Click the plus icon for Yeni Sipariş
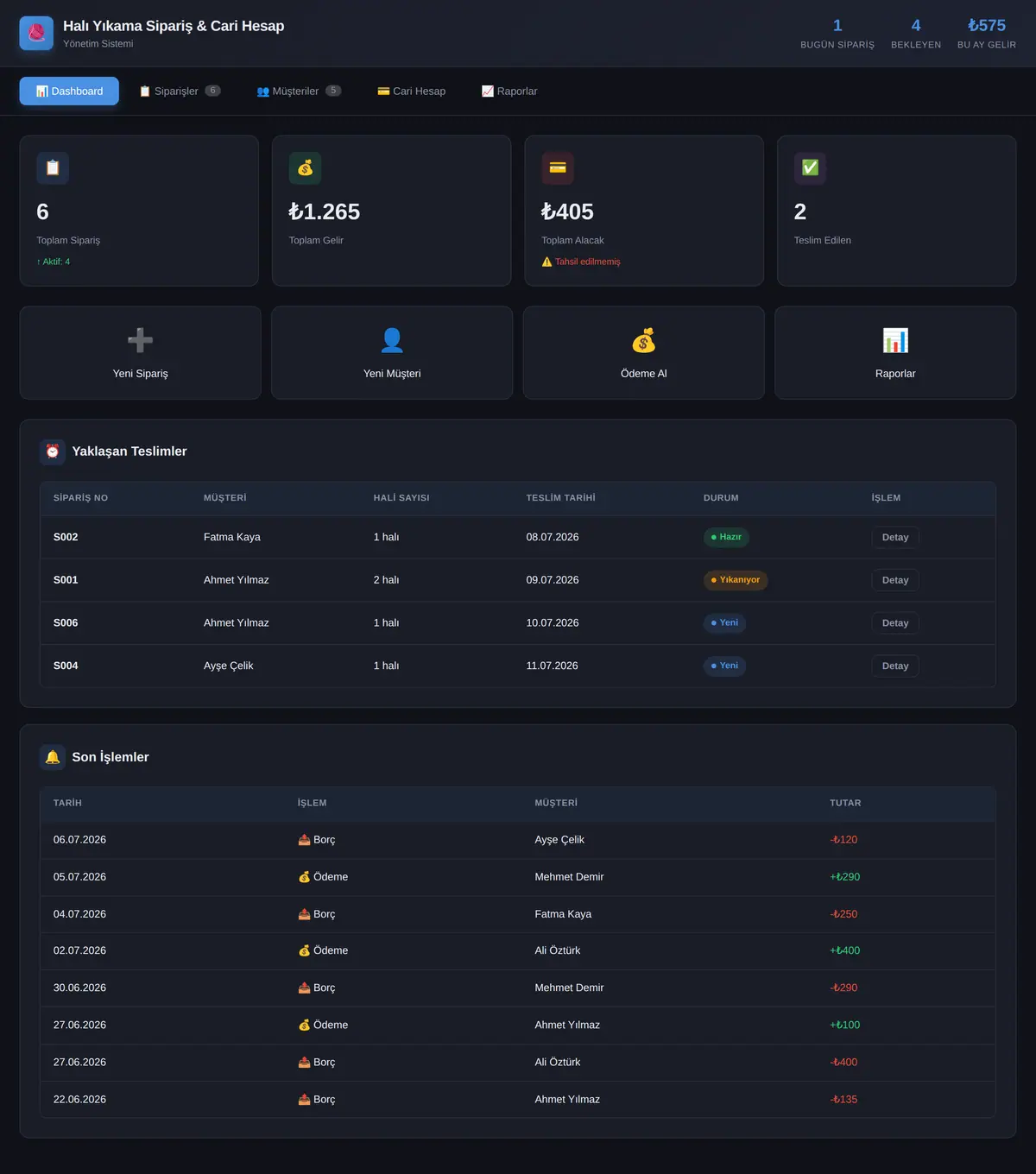1036x1174 pixels. (x=140, y=340)
